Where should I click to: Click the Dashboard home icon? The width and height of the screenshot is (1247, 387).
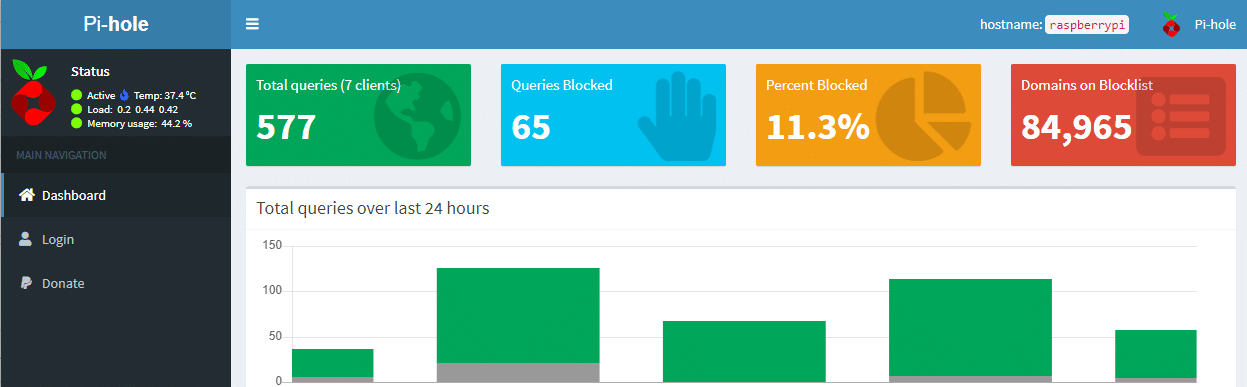point(27,195)
